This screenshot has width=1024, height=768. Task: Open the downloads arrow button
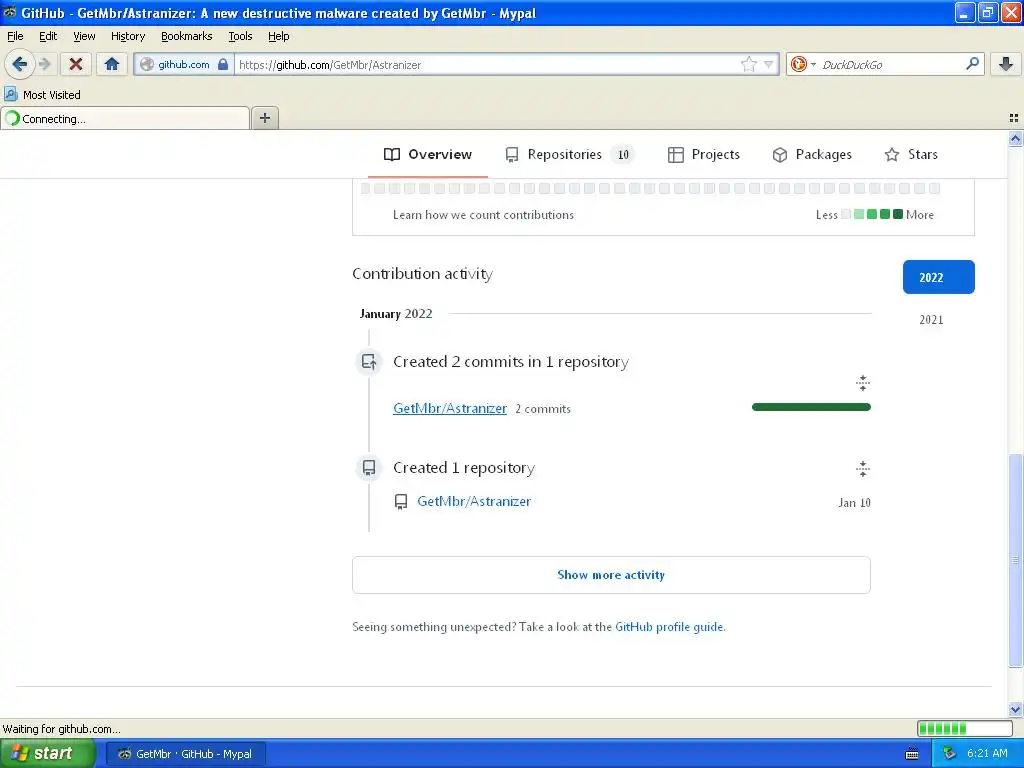[1006, 64]
